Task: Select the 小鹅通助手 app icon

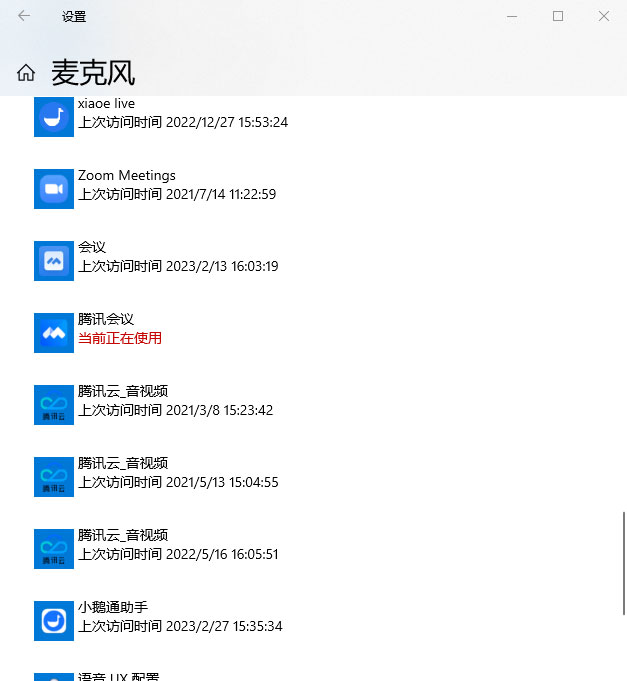Action: (54, 621)
